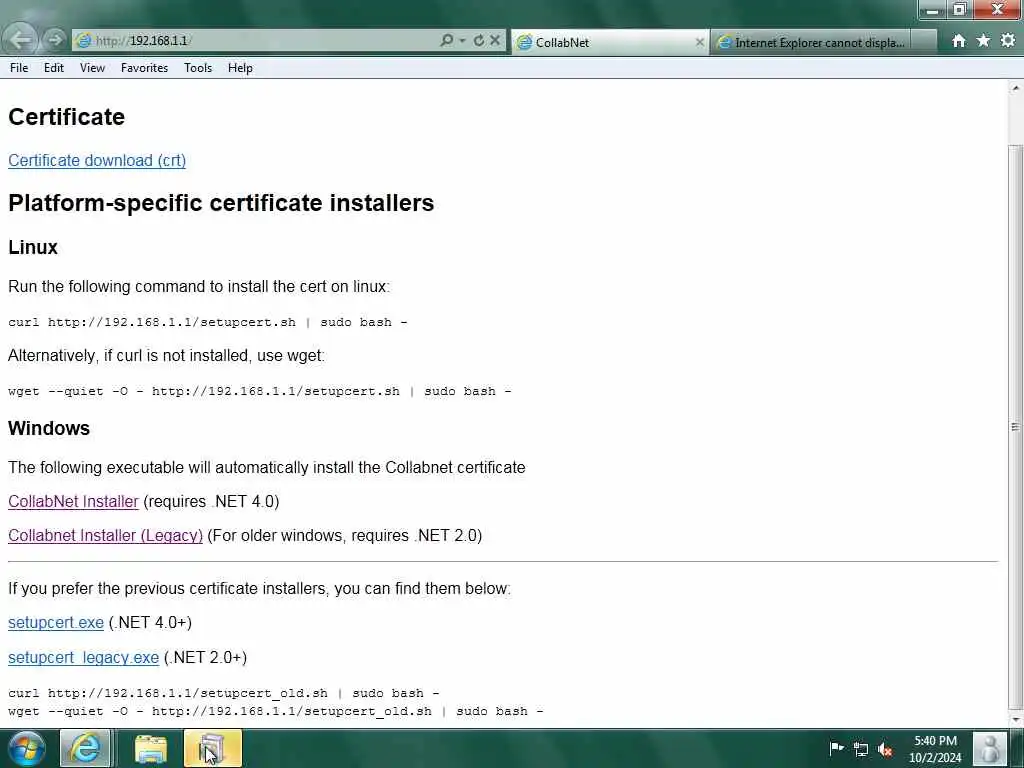Open the File menu
The height and width of the screenshot is (768, 1024).
tap(19, 68)
